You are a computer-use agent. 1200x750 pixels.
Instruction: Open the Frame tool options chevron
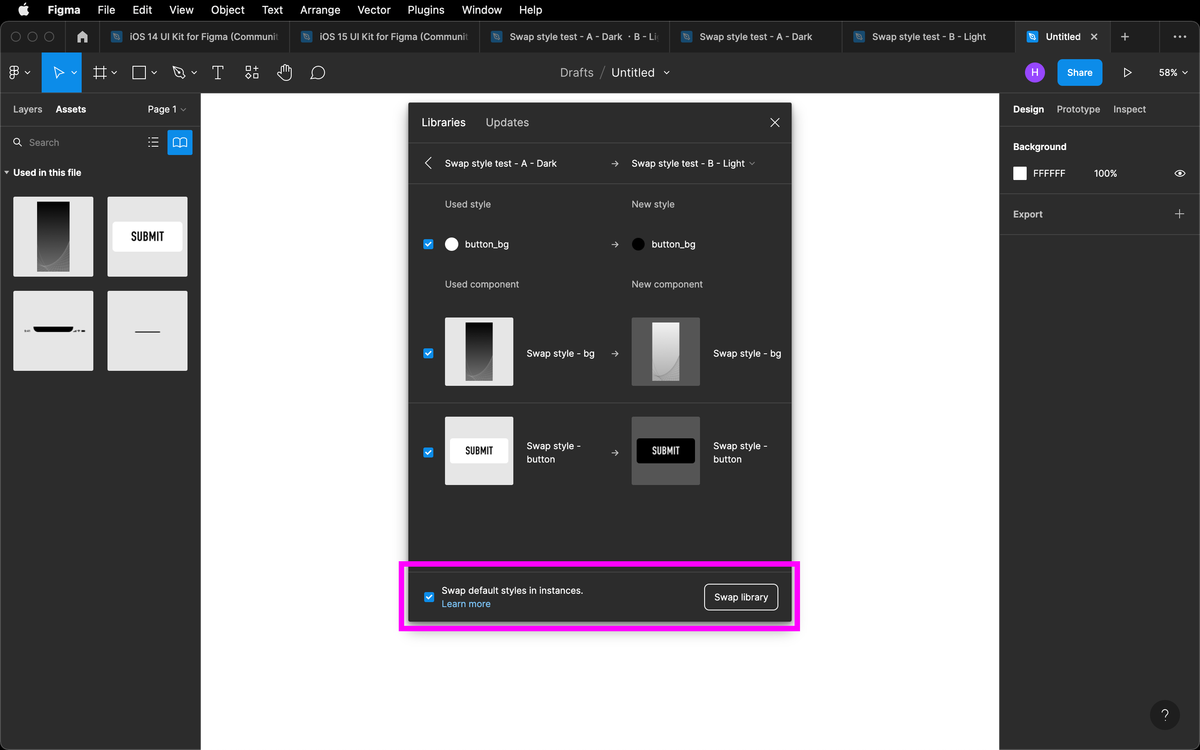(115, 73)
